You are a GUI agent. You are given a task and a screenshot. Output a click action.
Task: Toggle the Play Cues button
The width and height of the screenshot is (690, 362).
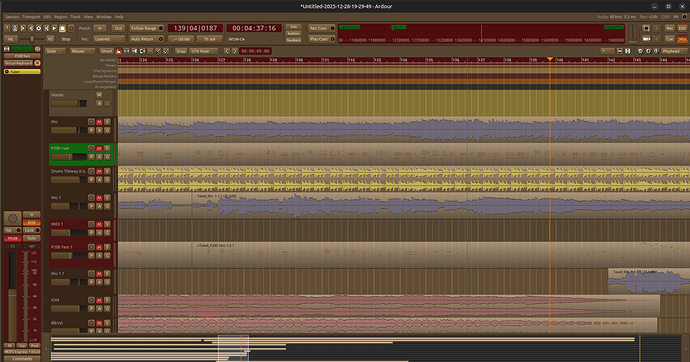click(321, 39)
